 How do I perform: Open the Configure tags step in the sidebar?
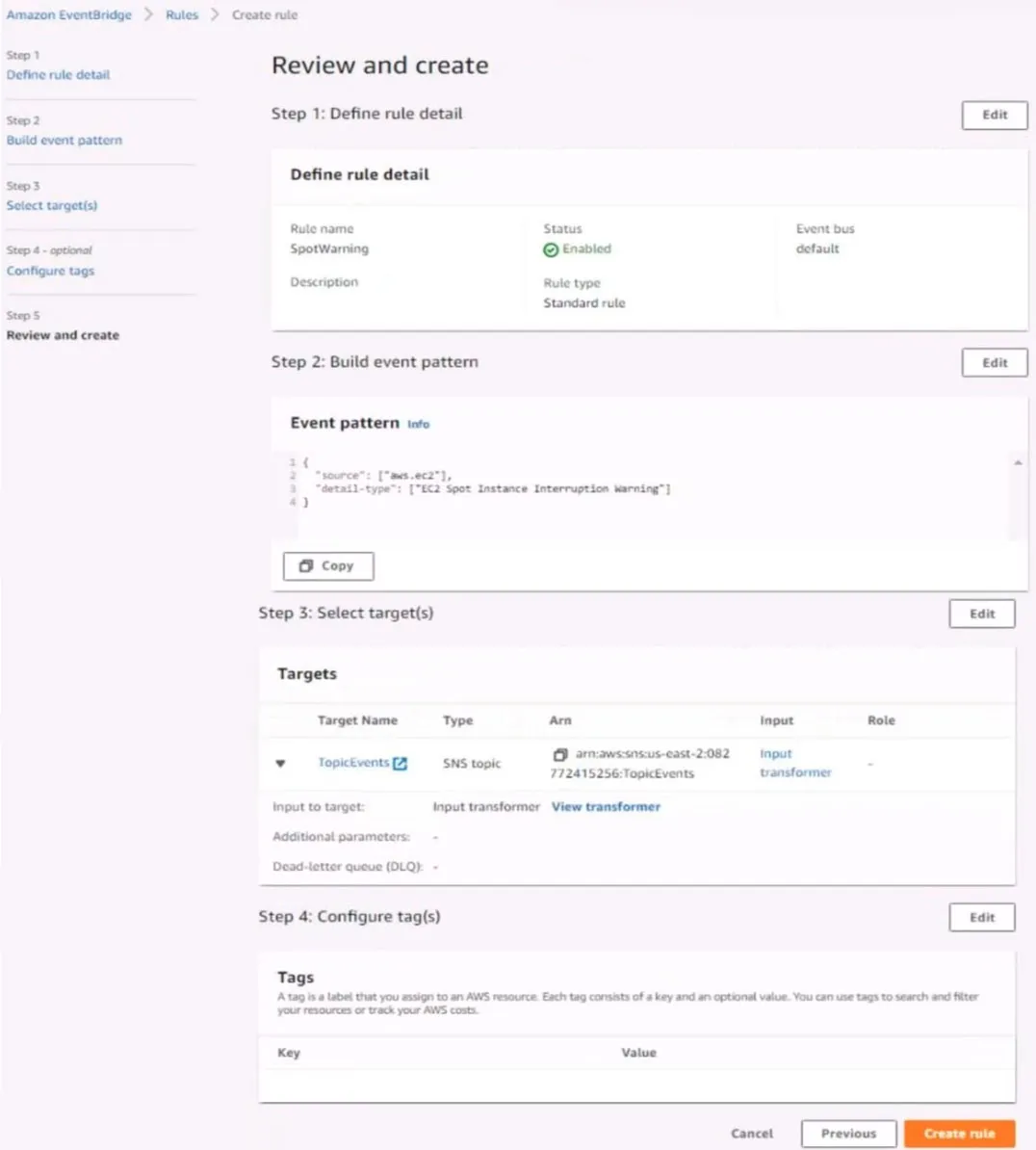51,271
